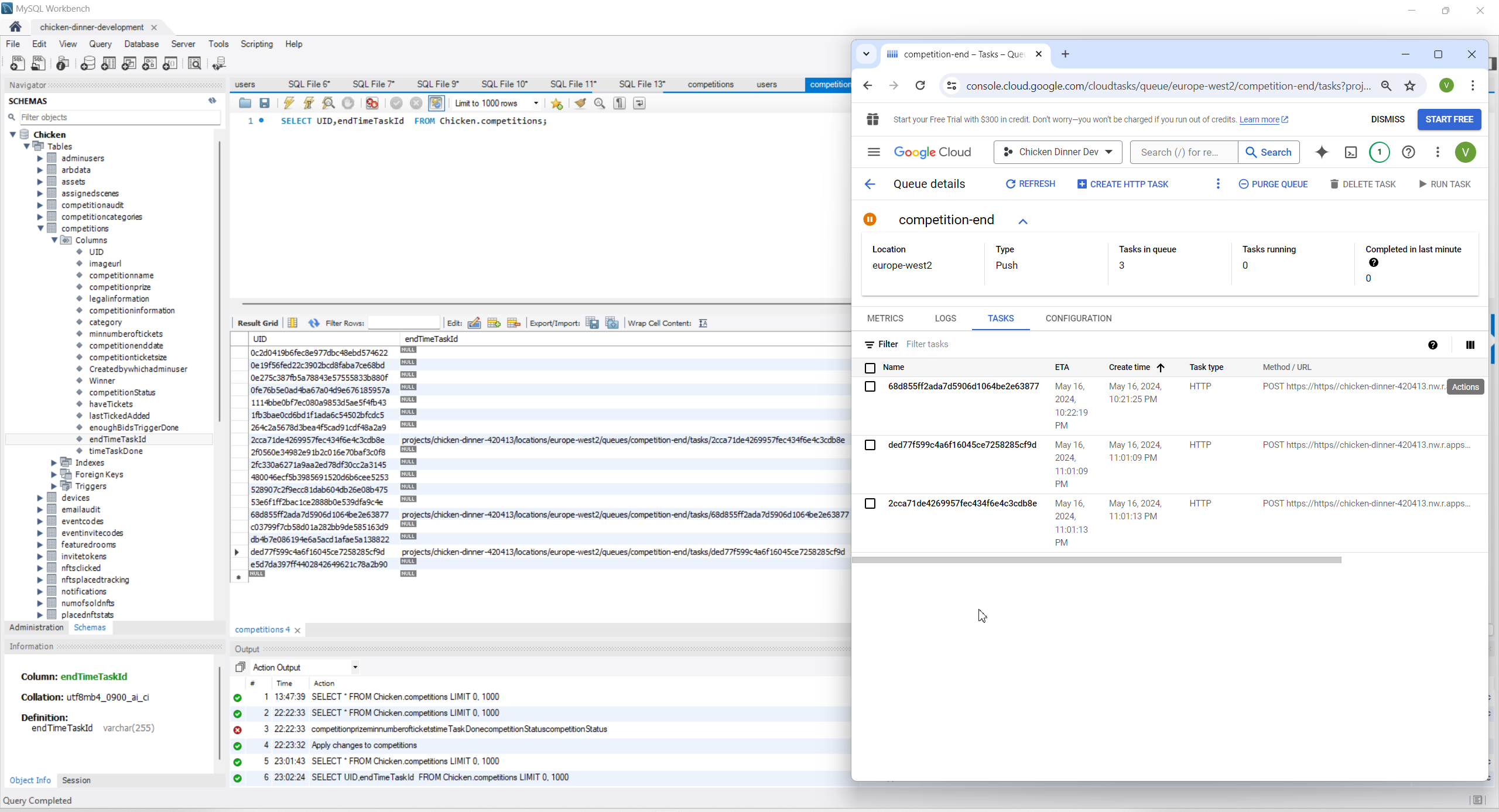Open the Google Cloud hamburger navigation menu
This screenshot has width=1499, height=812.
tap(874, 152)
